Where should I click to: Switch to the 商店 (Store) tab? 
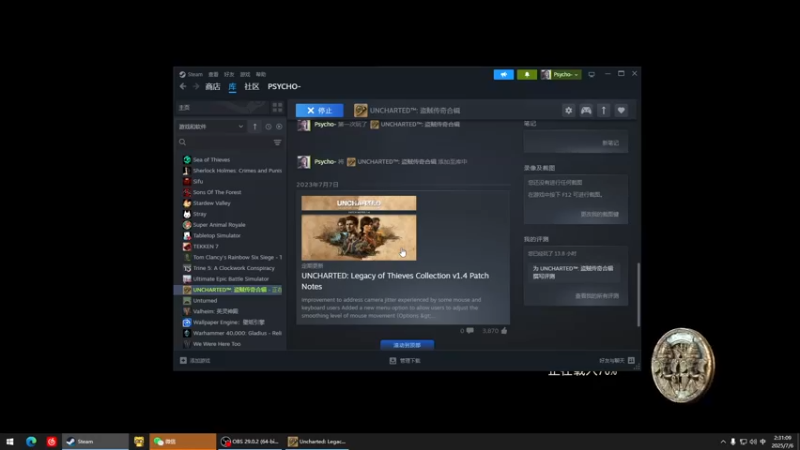pyautogui.click(x=213, y=87)
